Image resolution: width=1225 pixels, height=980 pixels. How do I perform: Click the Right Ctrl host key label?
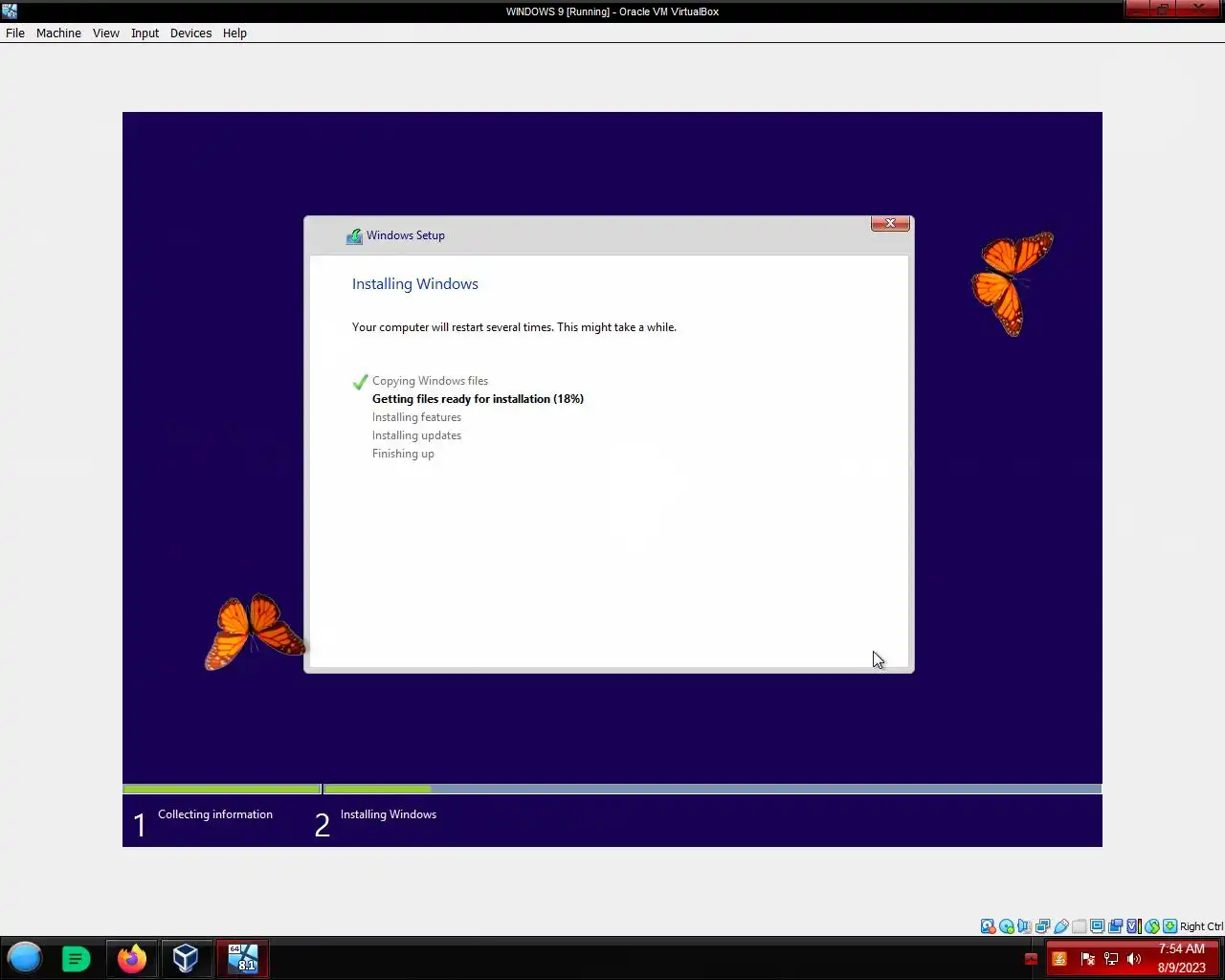(1201, 926)
